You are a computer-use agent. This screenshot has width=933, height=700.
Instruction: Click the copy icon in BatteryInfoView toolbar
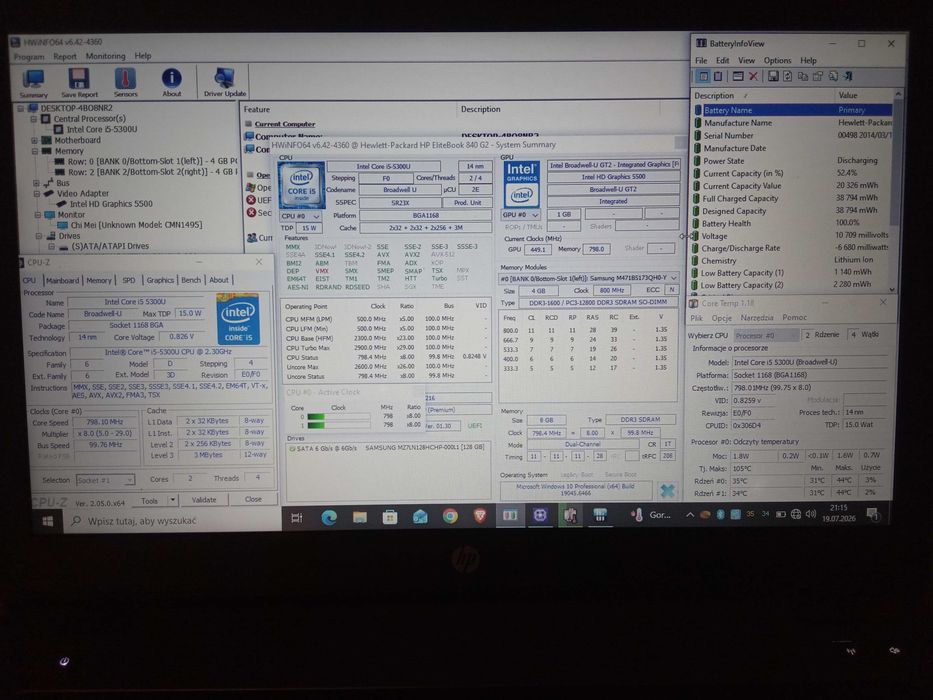tap(803, 76)
